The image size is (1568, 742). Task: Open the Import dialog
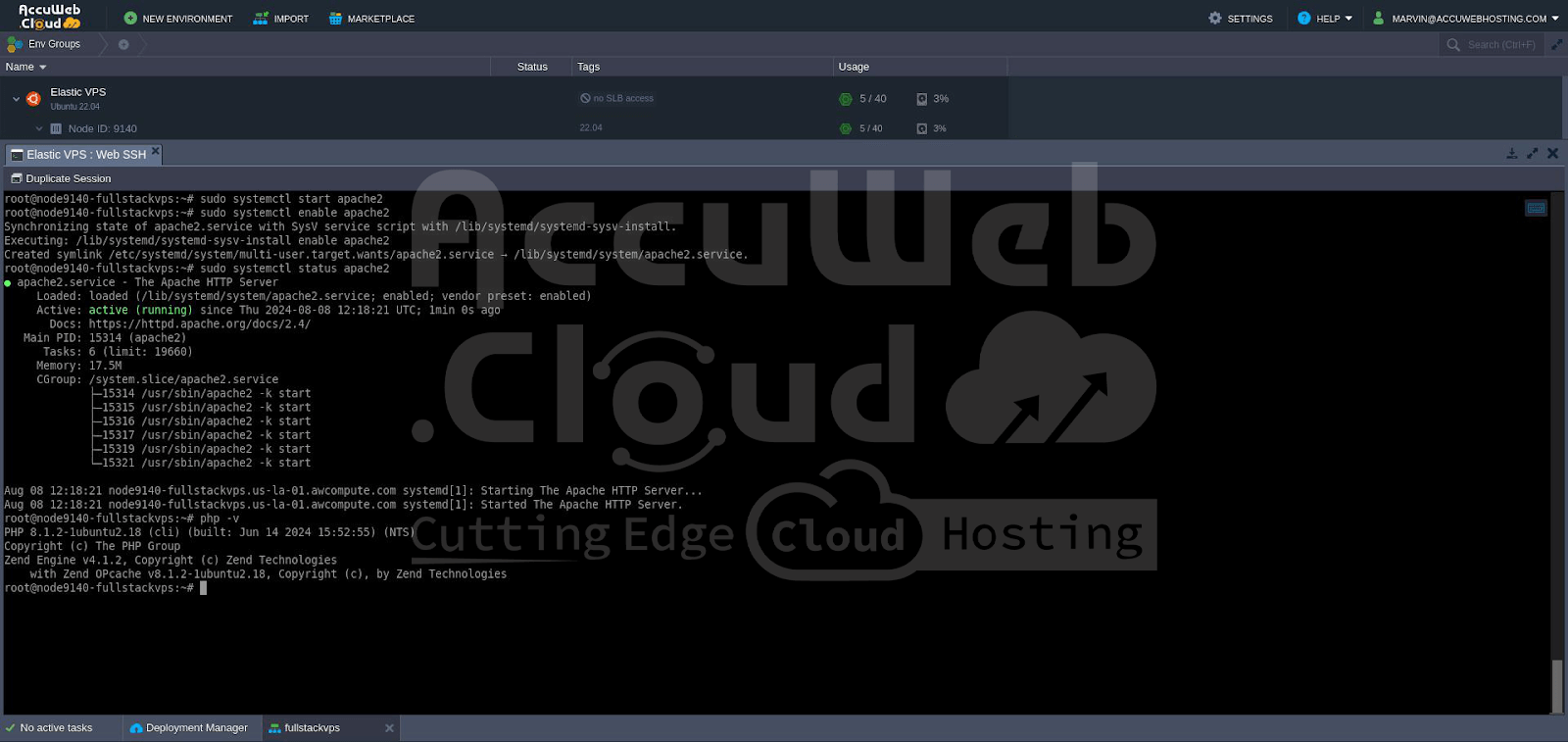pyautogui.click(x=280, y=19)
